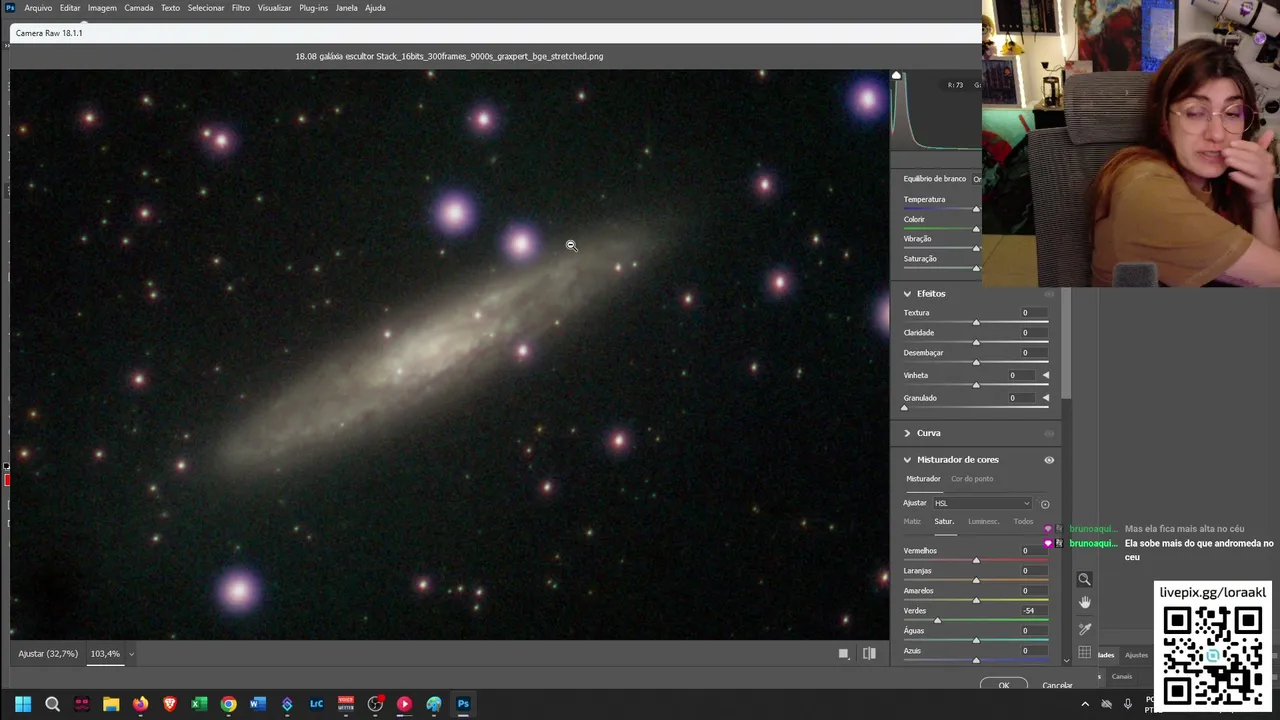
Task: Open the Imagem menu
Action: (x=102, y=8)
